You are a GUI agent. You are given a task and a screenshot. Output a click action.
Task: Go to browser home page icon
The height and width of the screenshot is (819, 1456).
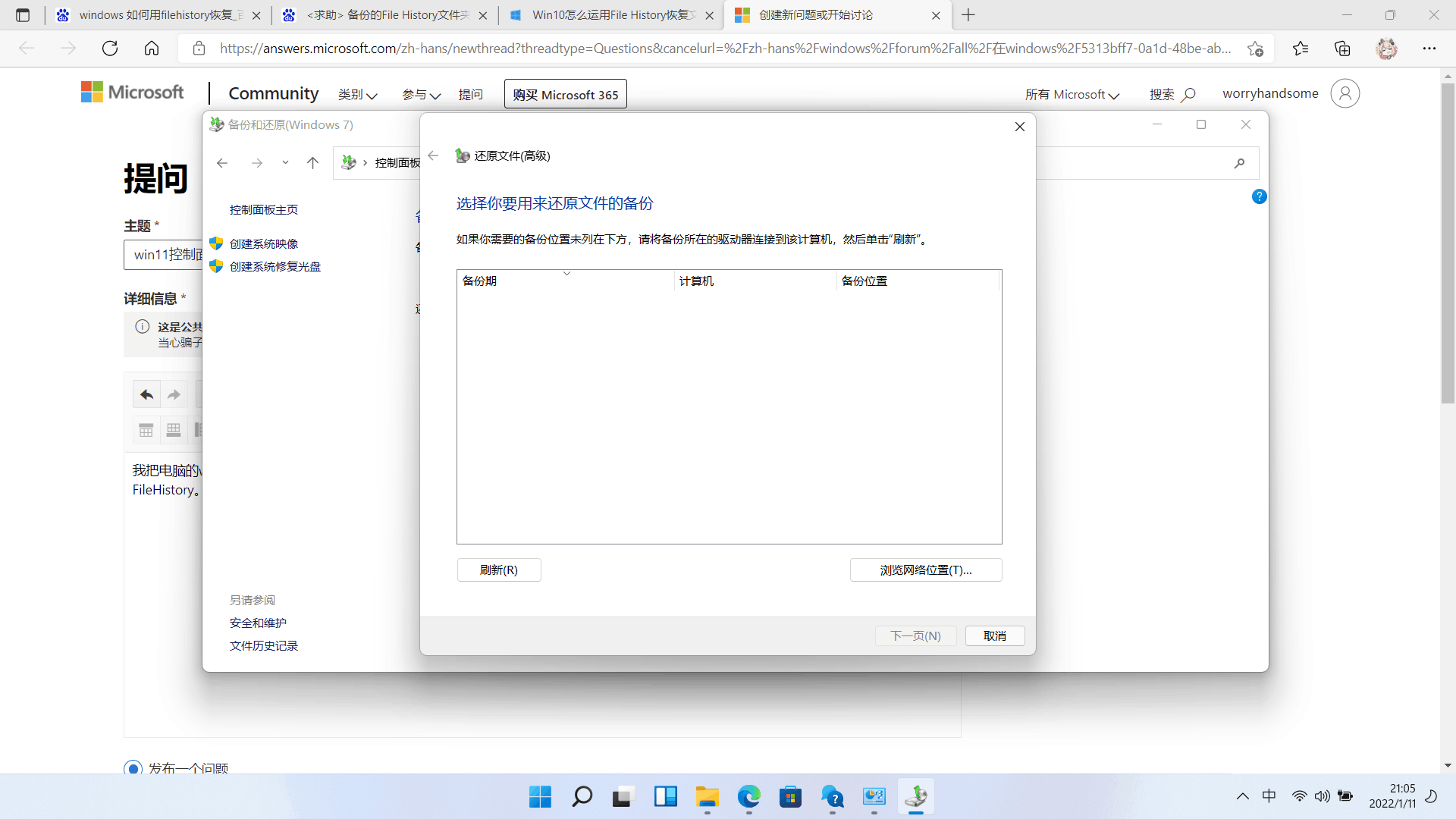click(x=152, y=49)
